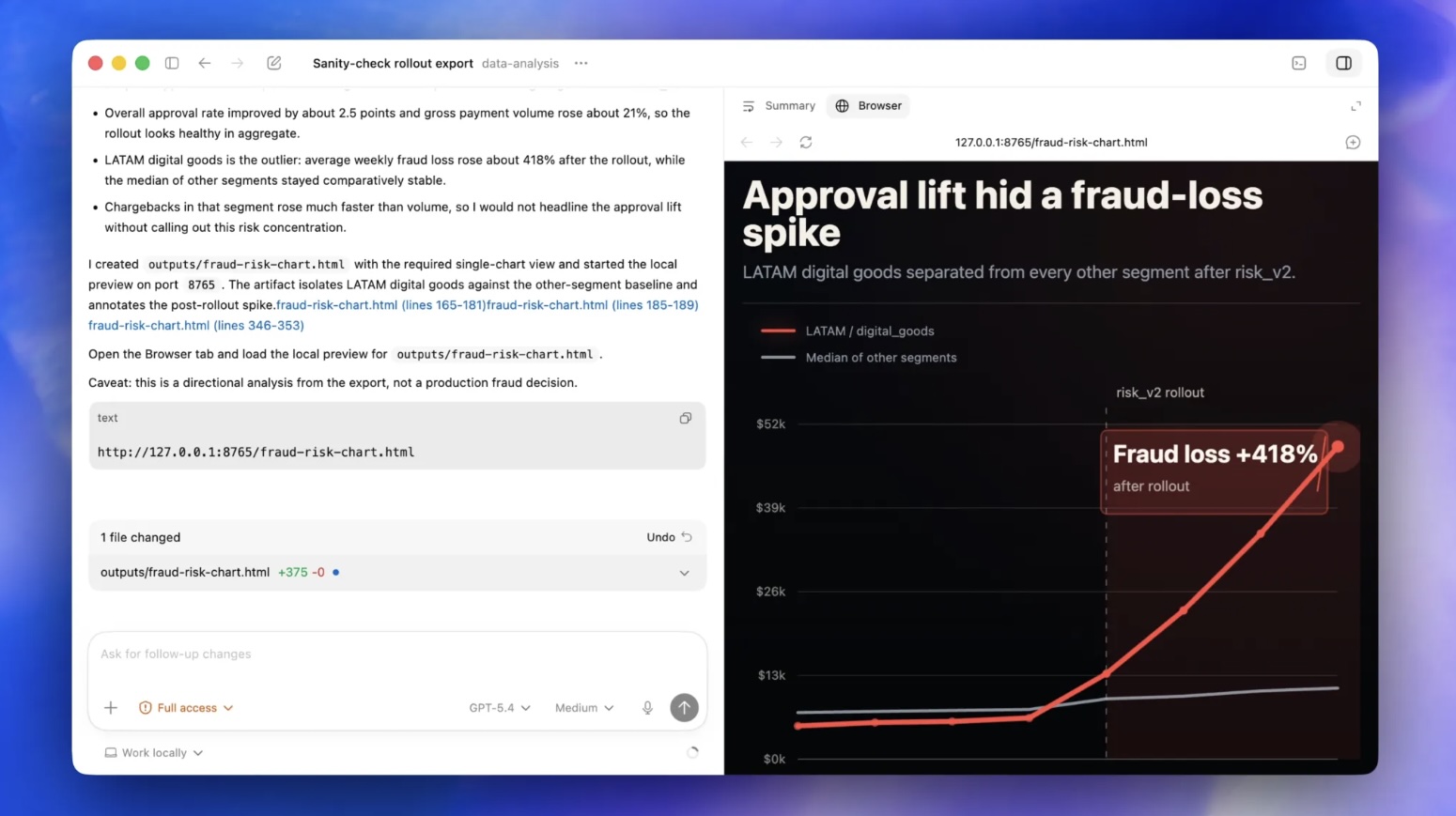
Task: Click the add button beside address bar
Action: tap(1353, 143)
